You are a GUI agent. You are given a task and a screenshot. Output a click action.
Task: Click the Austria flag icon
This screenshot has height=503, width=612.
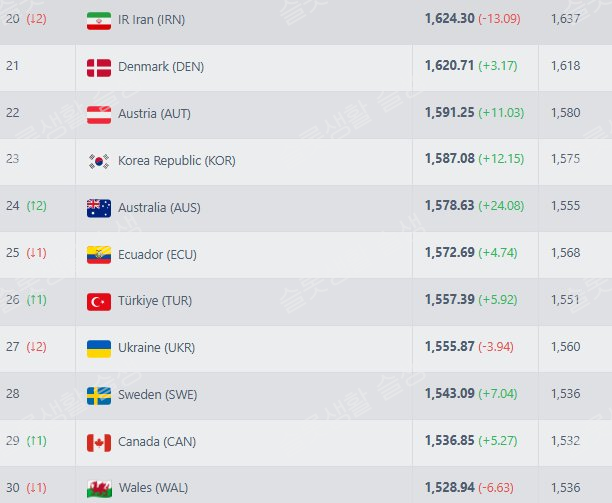click(x=99, y=115)
